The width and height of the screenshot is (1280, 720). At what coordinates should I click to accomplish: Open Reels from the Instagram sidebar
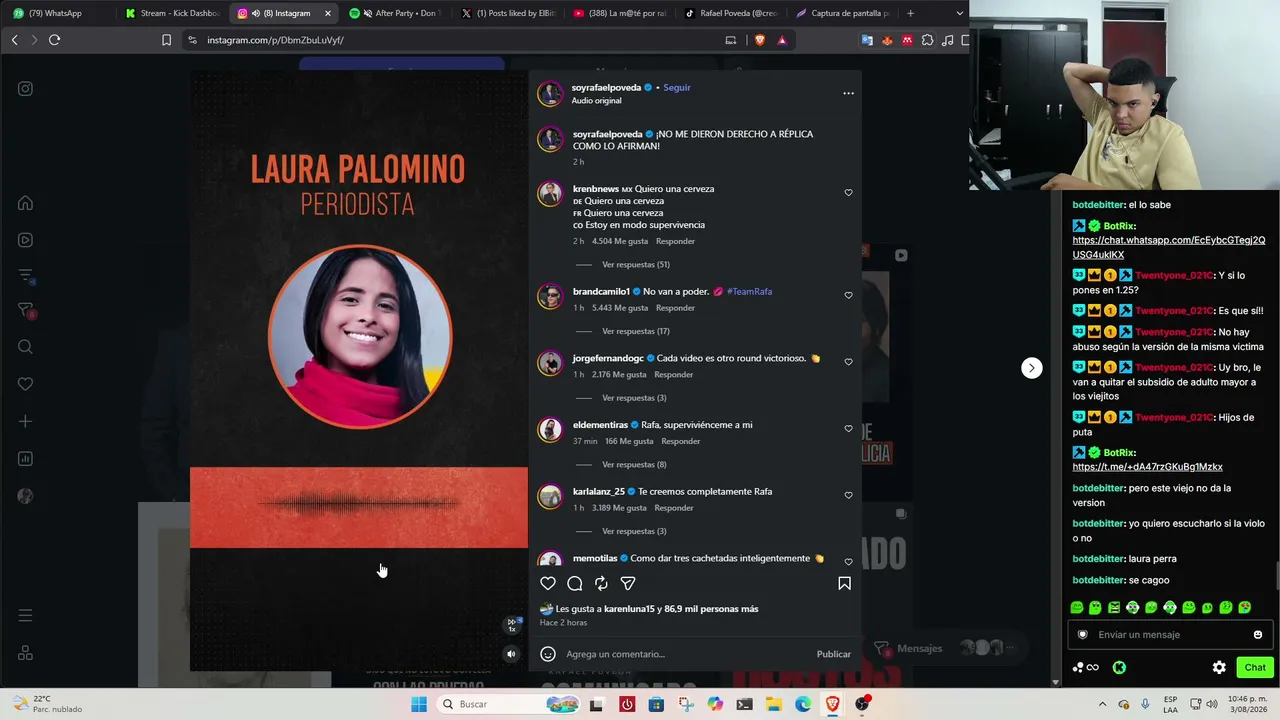tap(26, 240)
